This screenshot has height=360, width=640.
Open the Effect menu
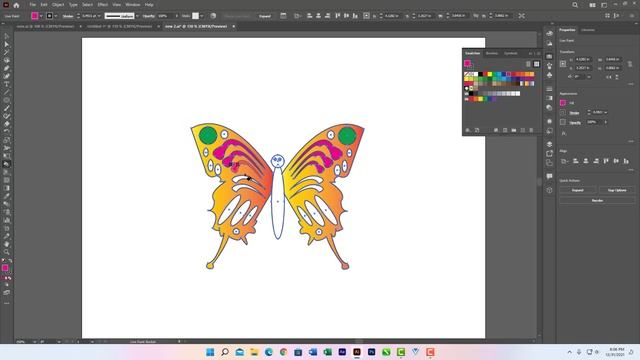point(102,5)
